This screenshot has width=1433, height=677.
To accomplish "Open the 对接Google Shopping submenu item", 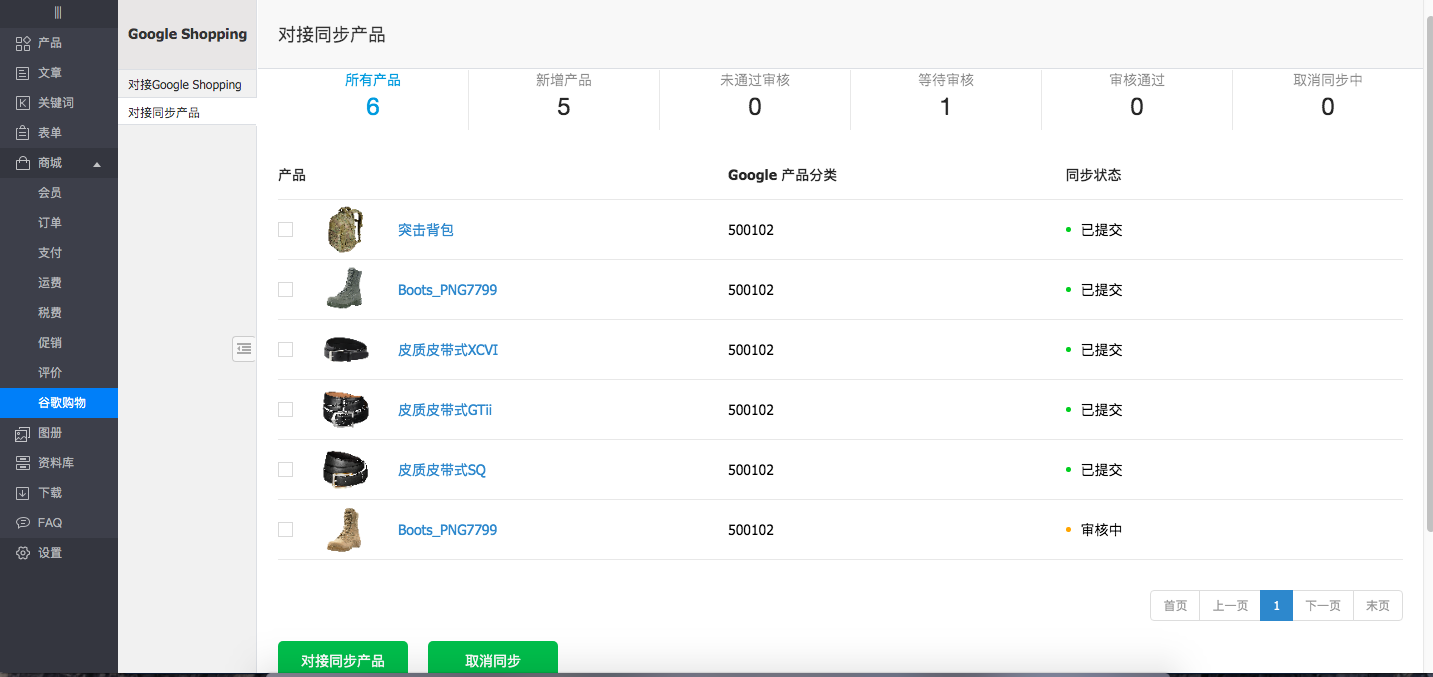I will [185, 85].
